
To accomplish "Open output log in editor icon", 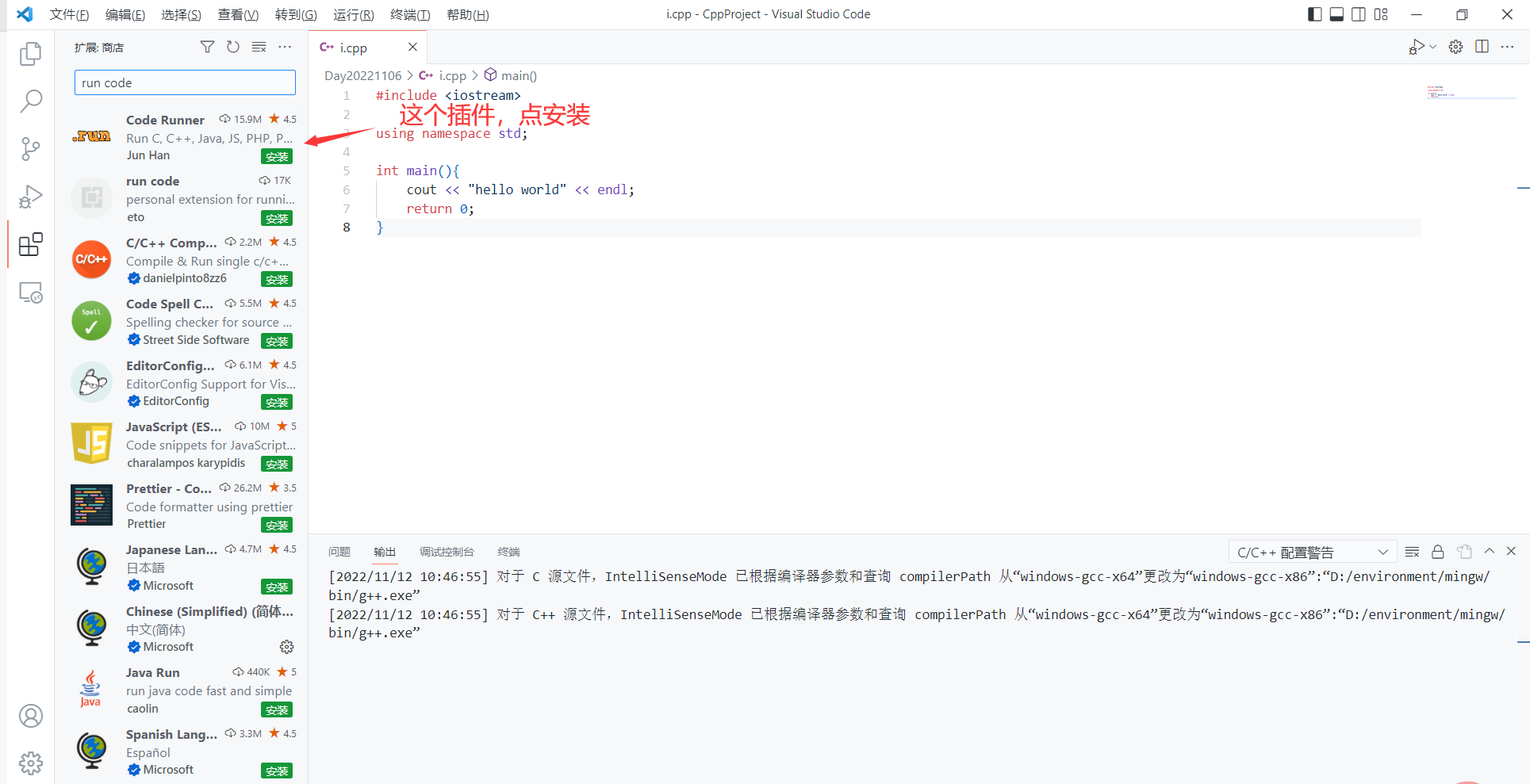I will coord(1464,552).
